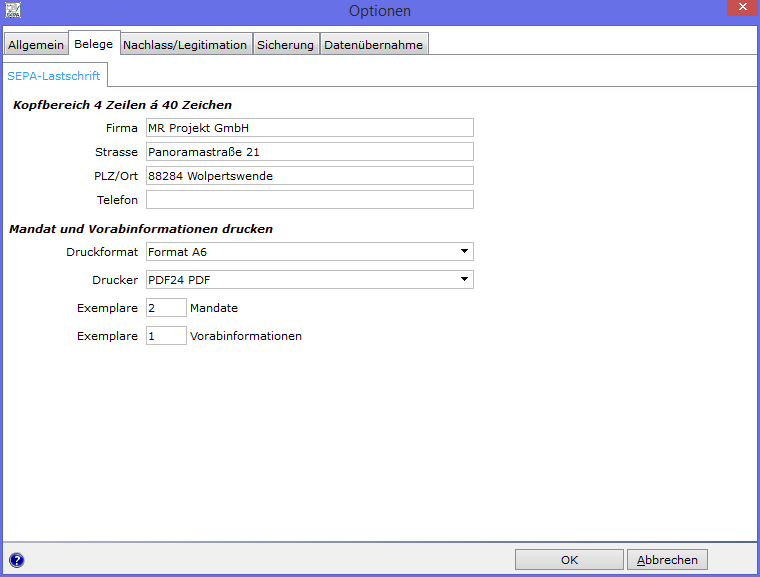Select the Belege tab
Viewport: 760px width, 577px height.
tap(94, 44)
